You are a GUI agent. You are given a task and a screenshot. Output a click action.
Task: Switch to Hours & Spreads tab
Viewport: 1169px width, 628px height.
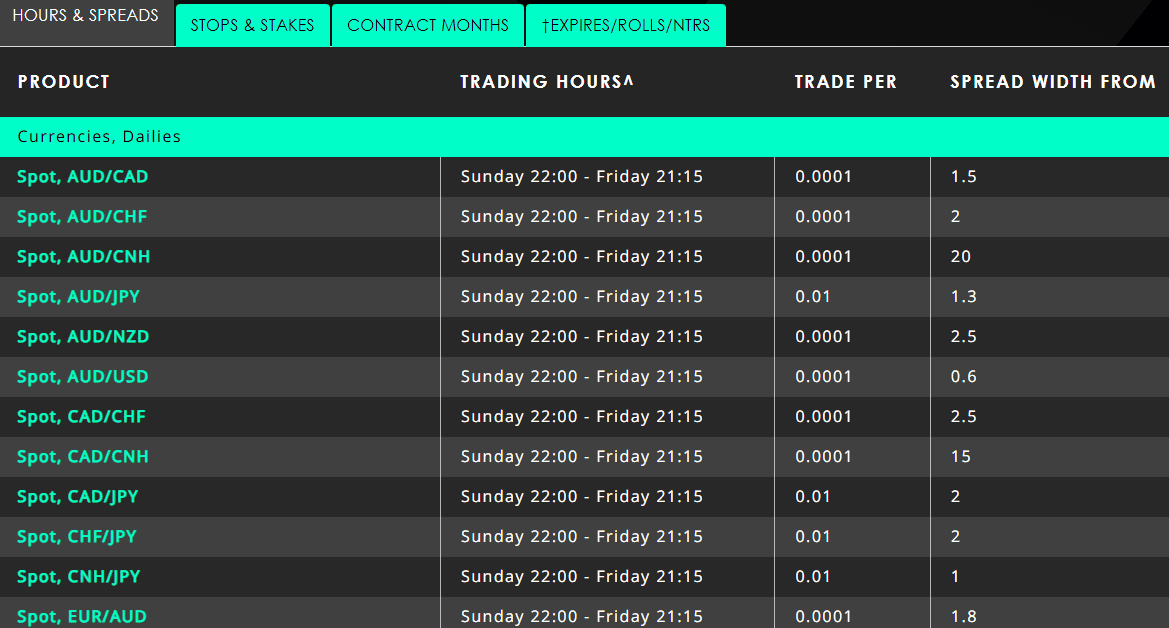86,17
